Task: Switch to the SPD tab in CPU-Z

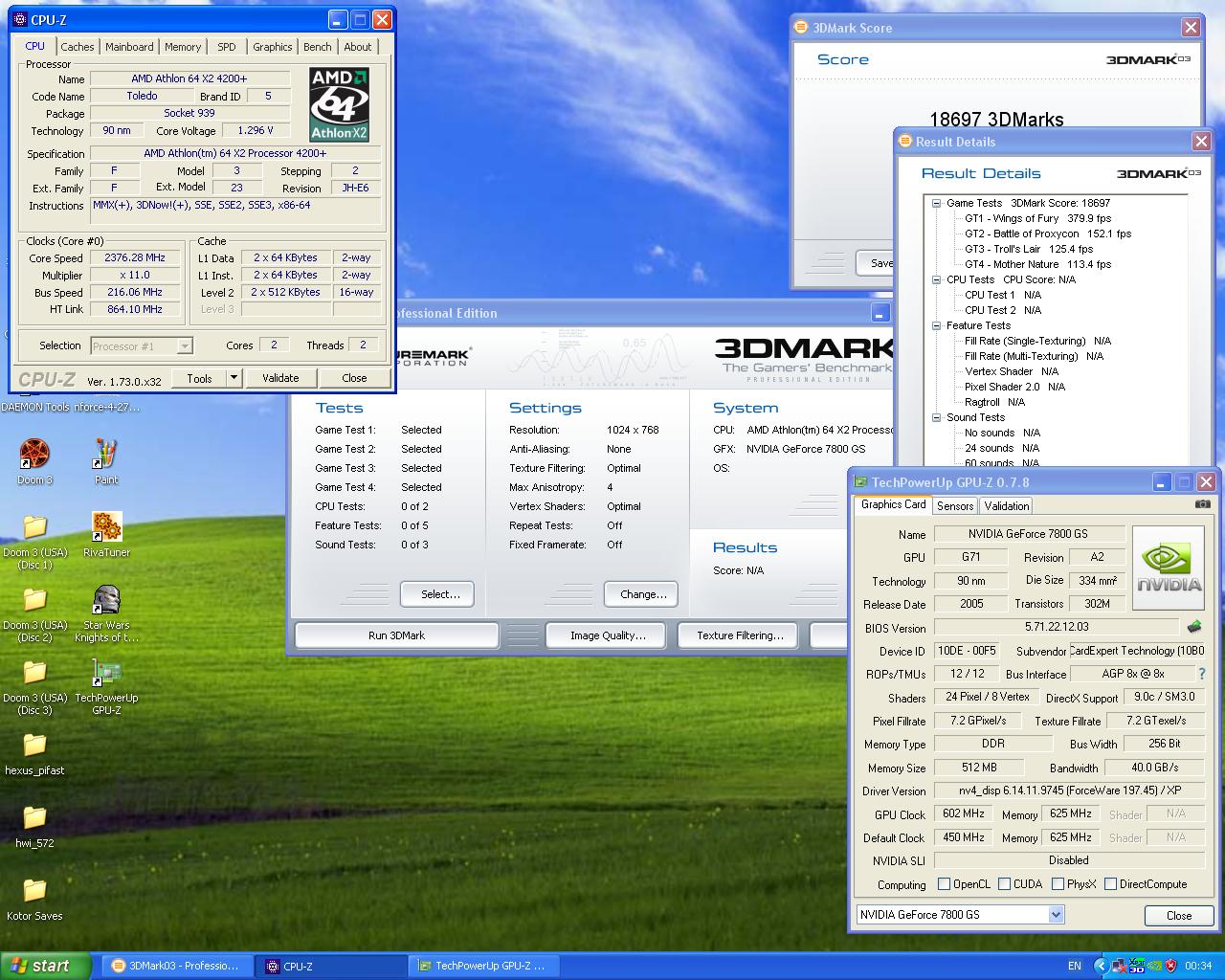Action: coord(227,47)
